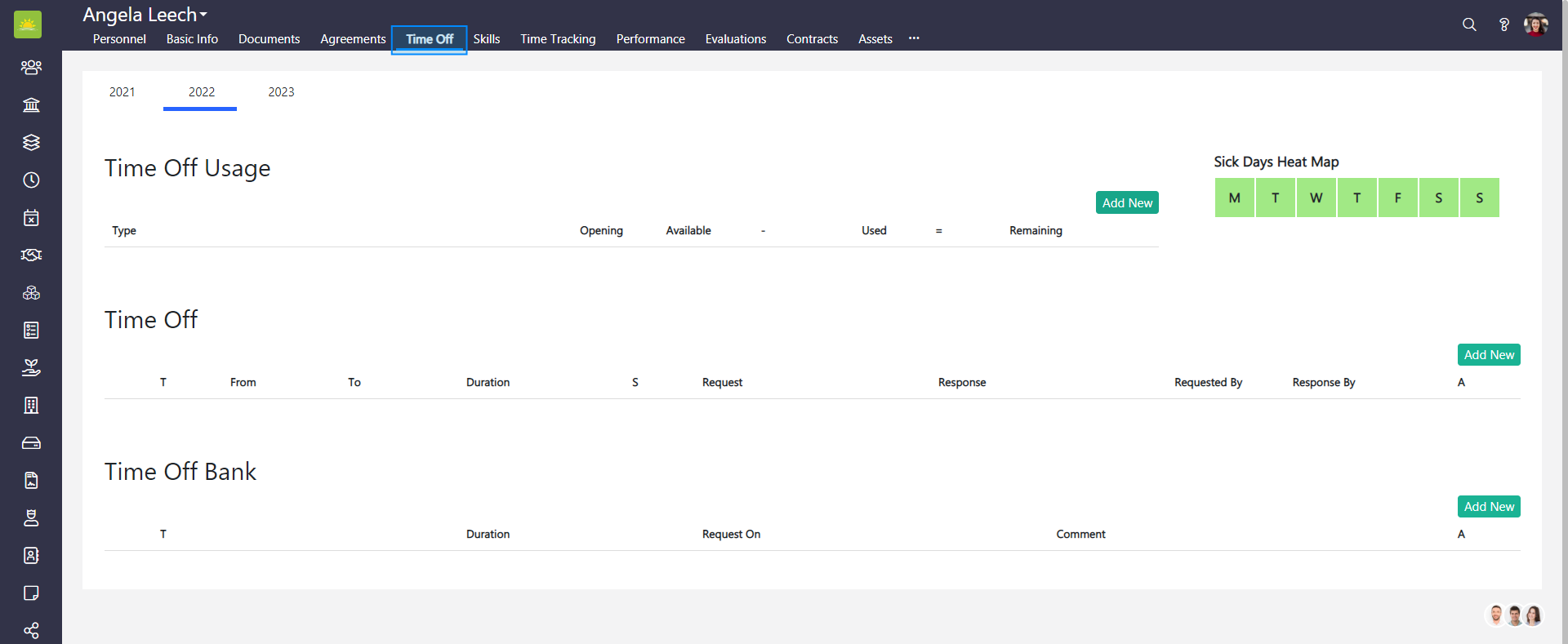Open the clock icon in sidebar
The height and width of the screenshot is (644, 1568).
click(x=31, y=180)
